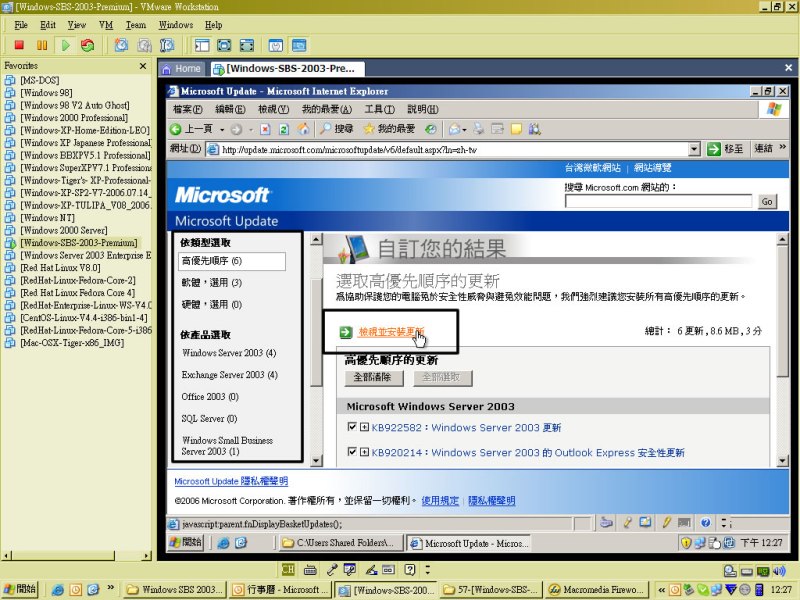Click the IE Home icon
Viewport: 800px width, 600px height.
[x=303, y=129]
